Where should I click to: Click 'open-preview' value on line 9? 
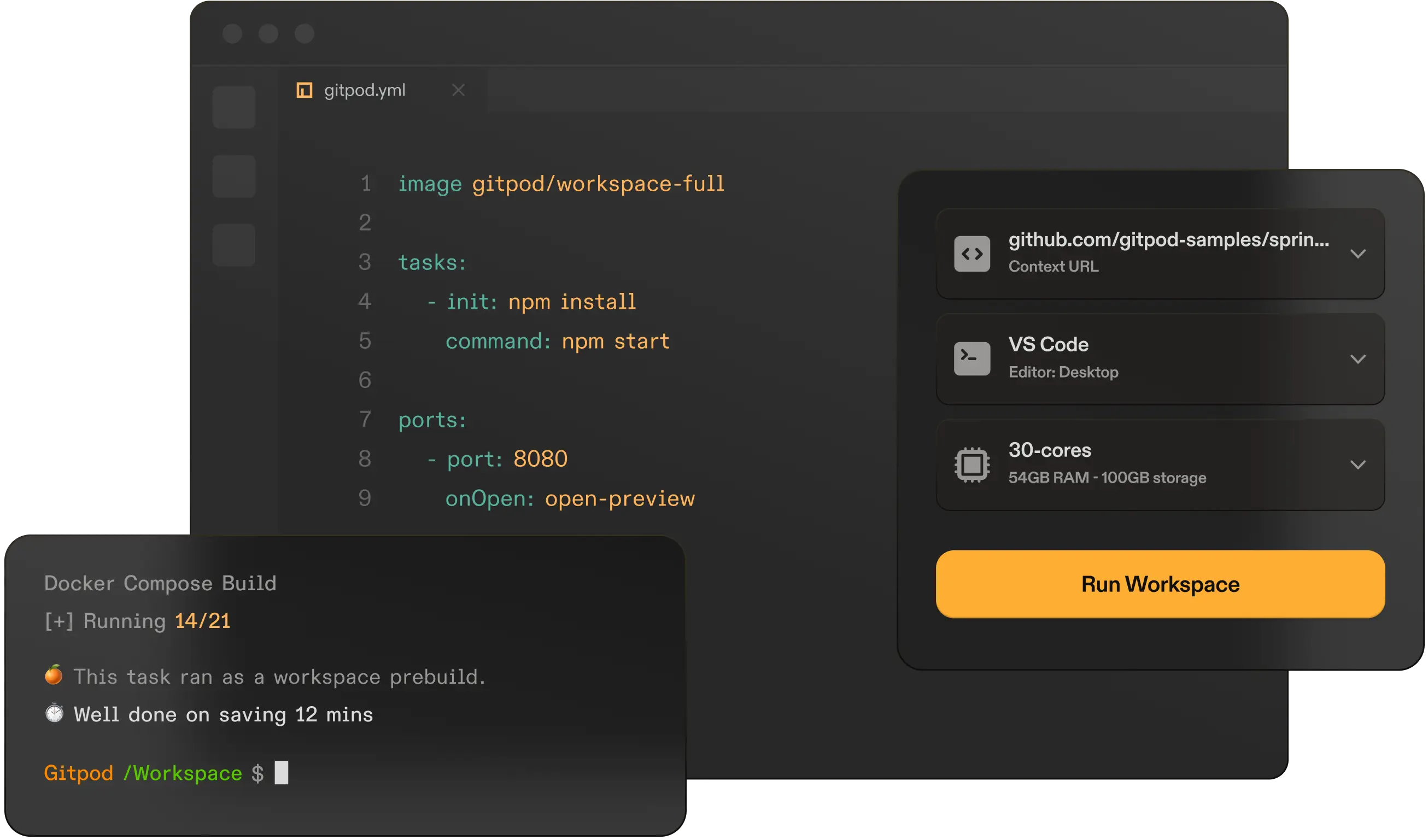pyautogui.click(x=620, y=499)
